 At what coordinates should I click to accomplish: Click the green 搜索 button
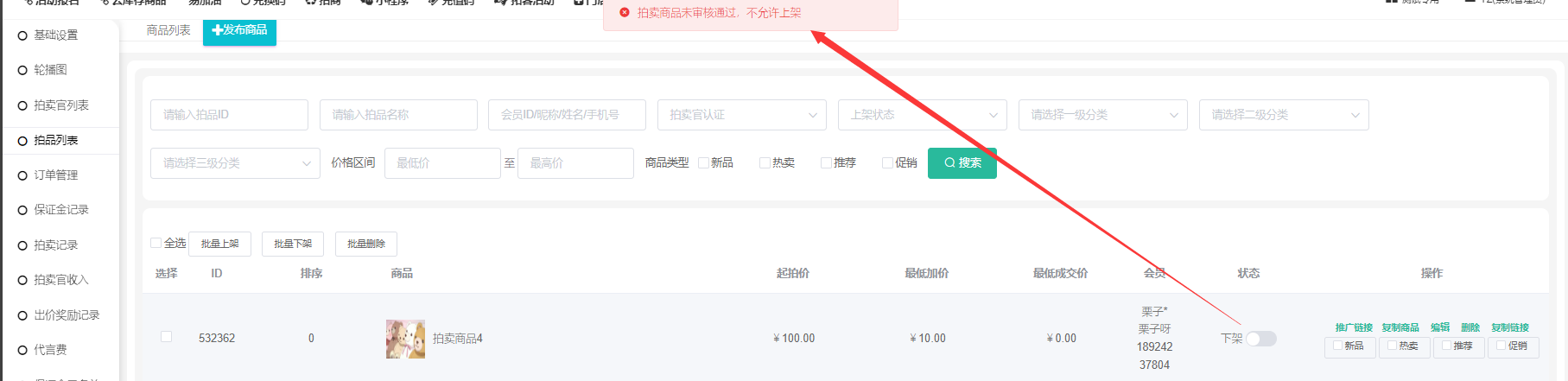click(962, 163)
